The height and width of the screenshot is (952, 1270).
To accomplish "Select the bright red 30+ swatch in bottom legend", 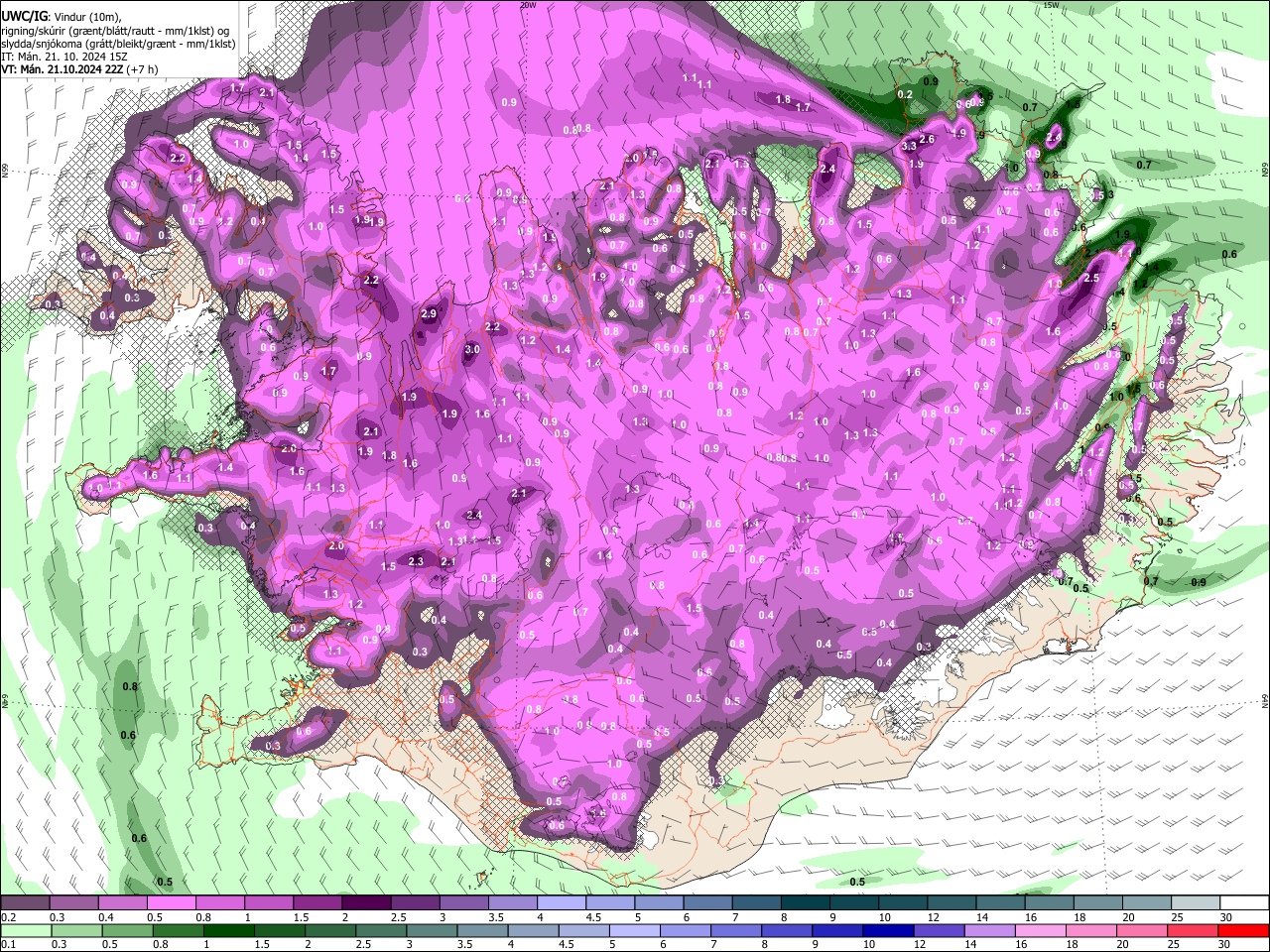I will [x=1244, y=930].
